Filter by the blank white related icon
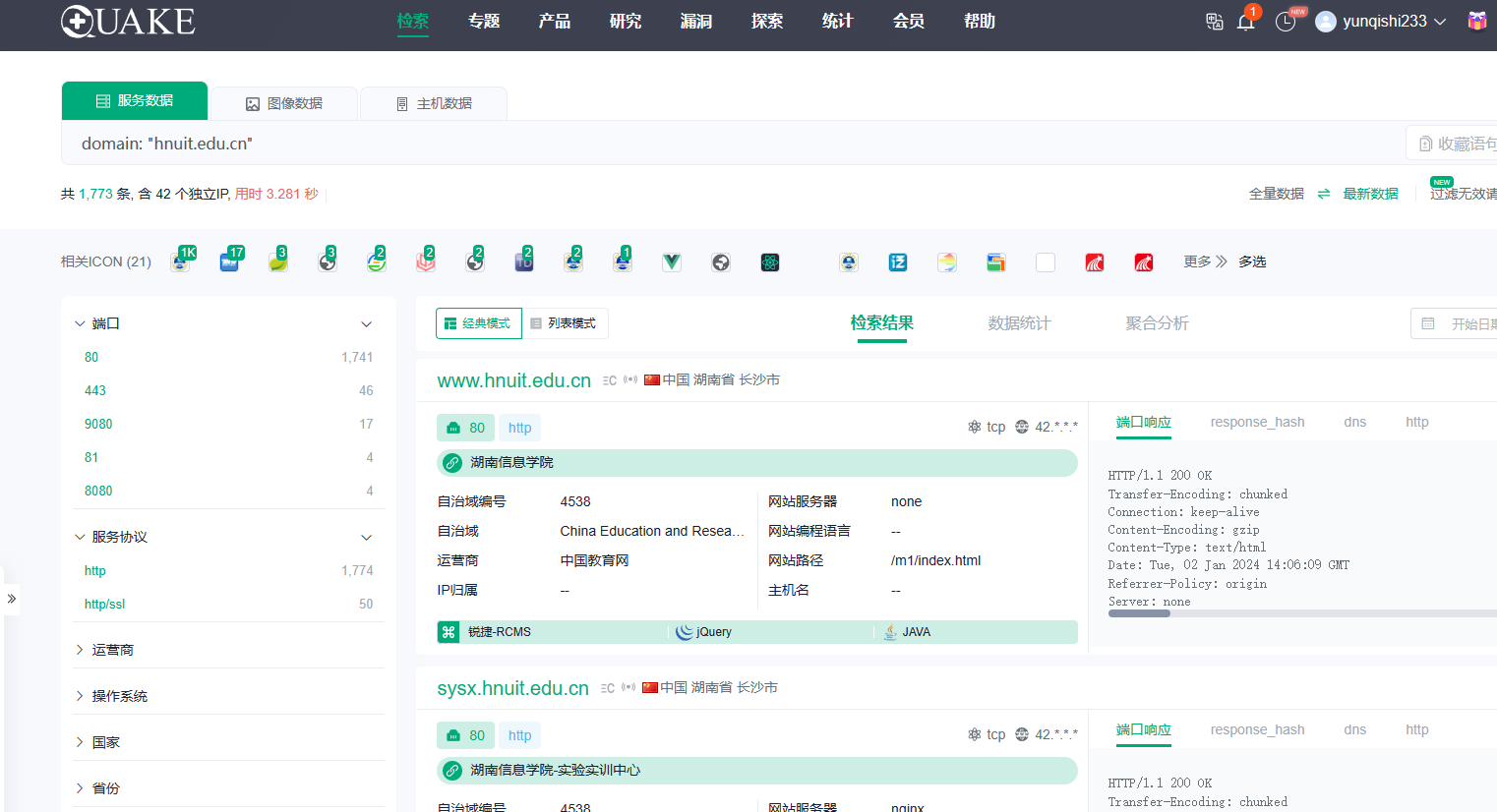Screen dimensions: 1497x812 [1046, 262]
